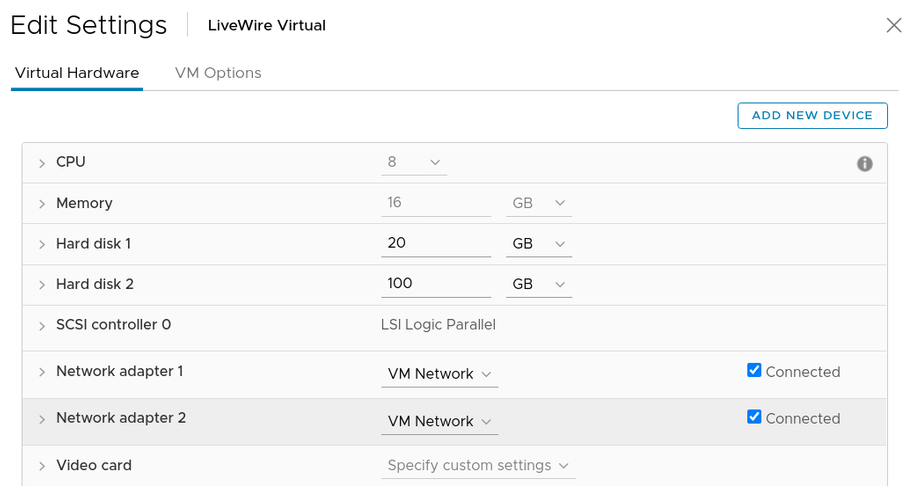Screen dimensions: 906x486
Task: Expand Network adapter 2 details
Action: 42,420
